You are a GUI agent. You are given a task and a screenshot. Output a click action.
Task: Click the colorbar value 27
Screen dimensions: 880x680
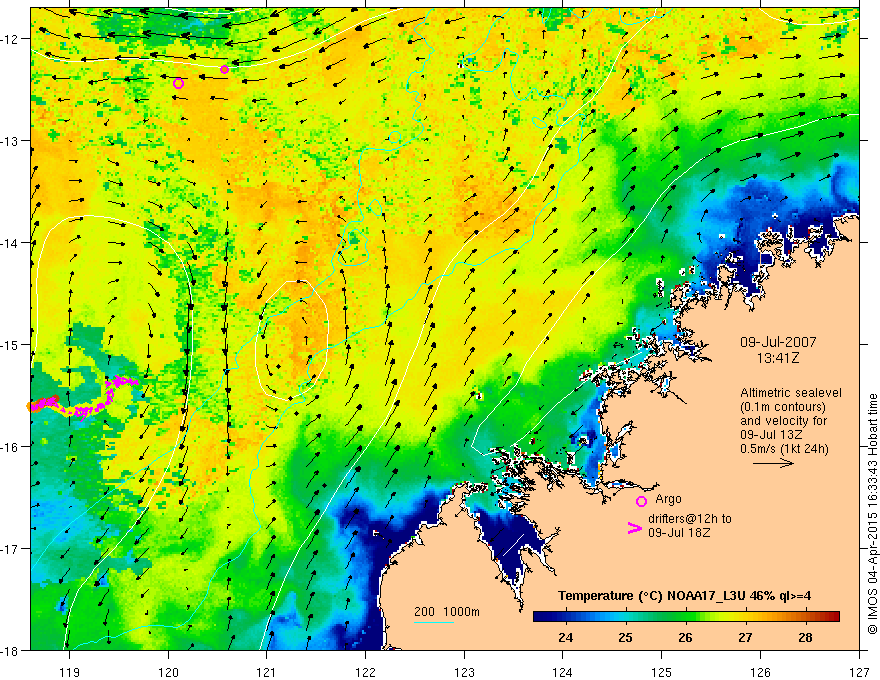(x=745, y=637)
